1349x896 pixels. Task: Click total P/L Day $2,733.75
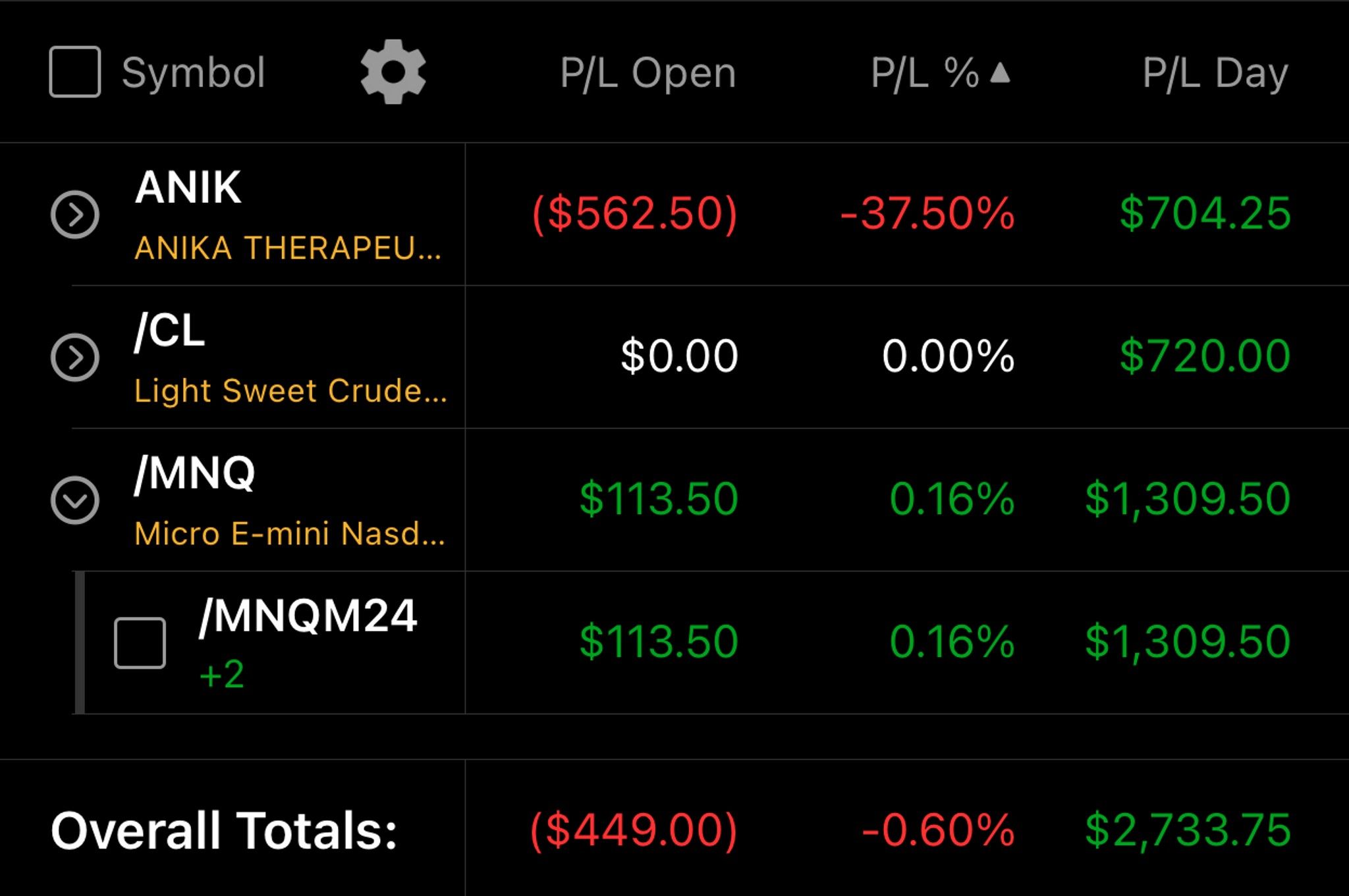click(1188, 830)
